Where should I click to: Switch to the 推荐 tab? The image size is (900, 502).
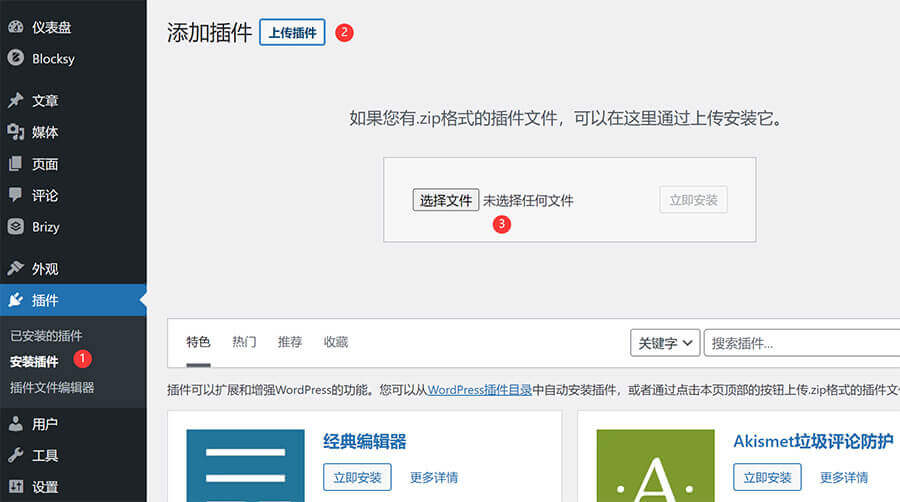click(290, 342)
